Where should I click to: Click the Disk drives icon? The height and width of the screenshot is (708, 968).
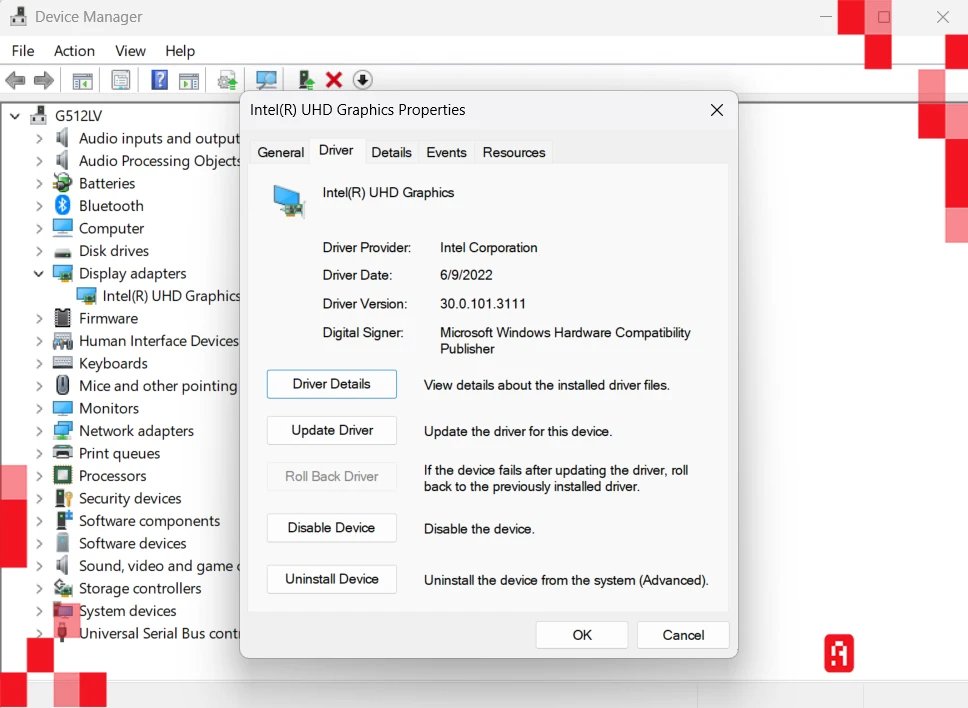coord(62,252)
